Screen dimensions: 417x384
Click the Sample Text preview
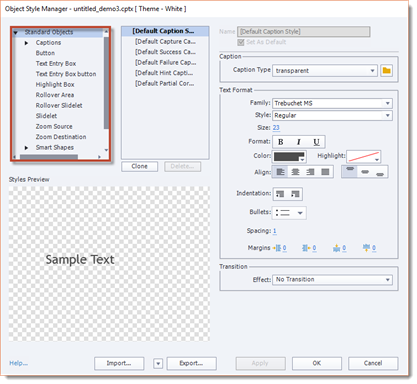80,260
